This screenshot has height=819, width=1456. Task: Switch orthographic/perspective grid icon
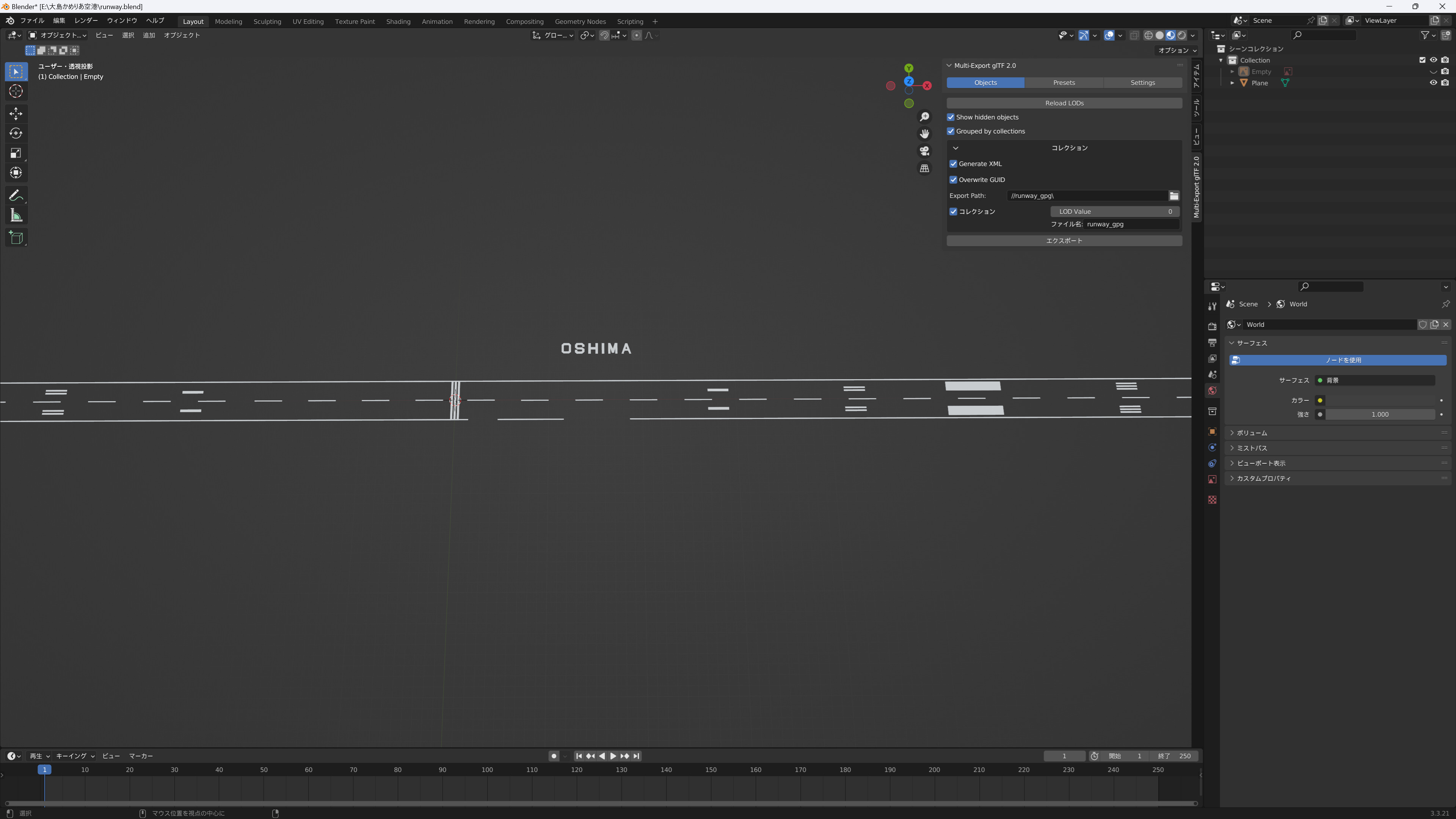click(x=925, y=168)
